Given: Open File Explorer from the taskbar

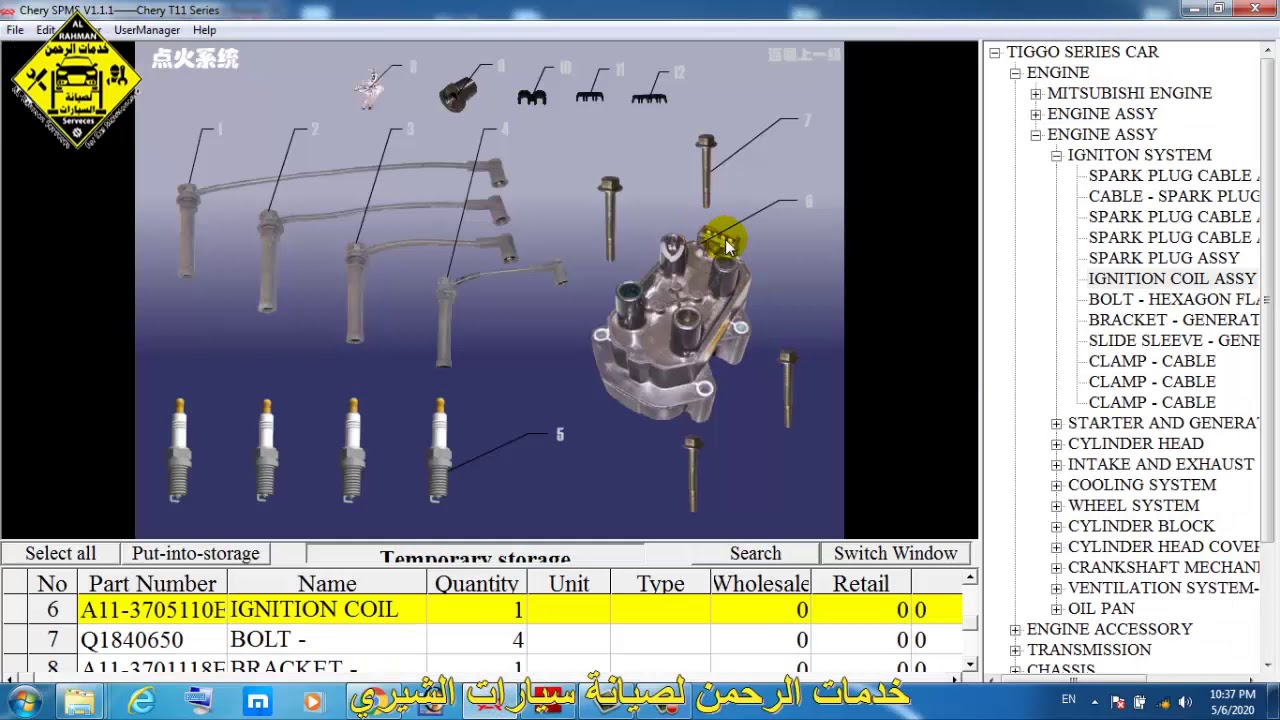Looking at the screenshot, I should click(x=80, y=701).
